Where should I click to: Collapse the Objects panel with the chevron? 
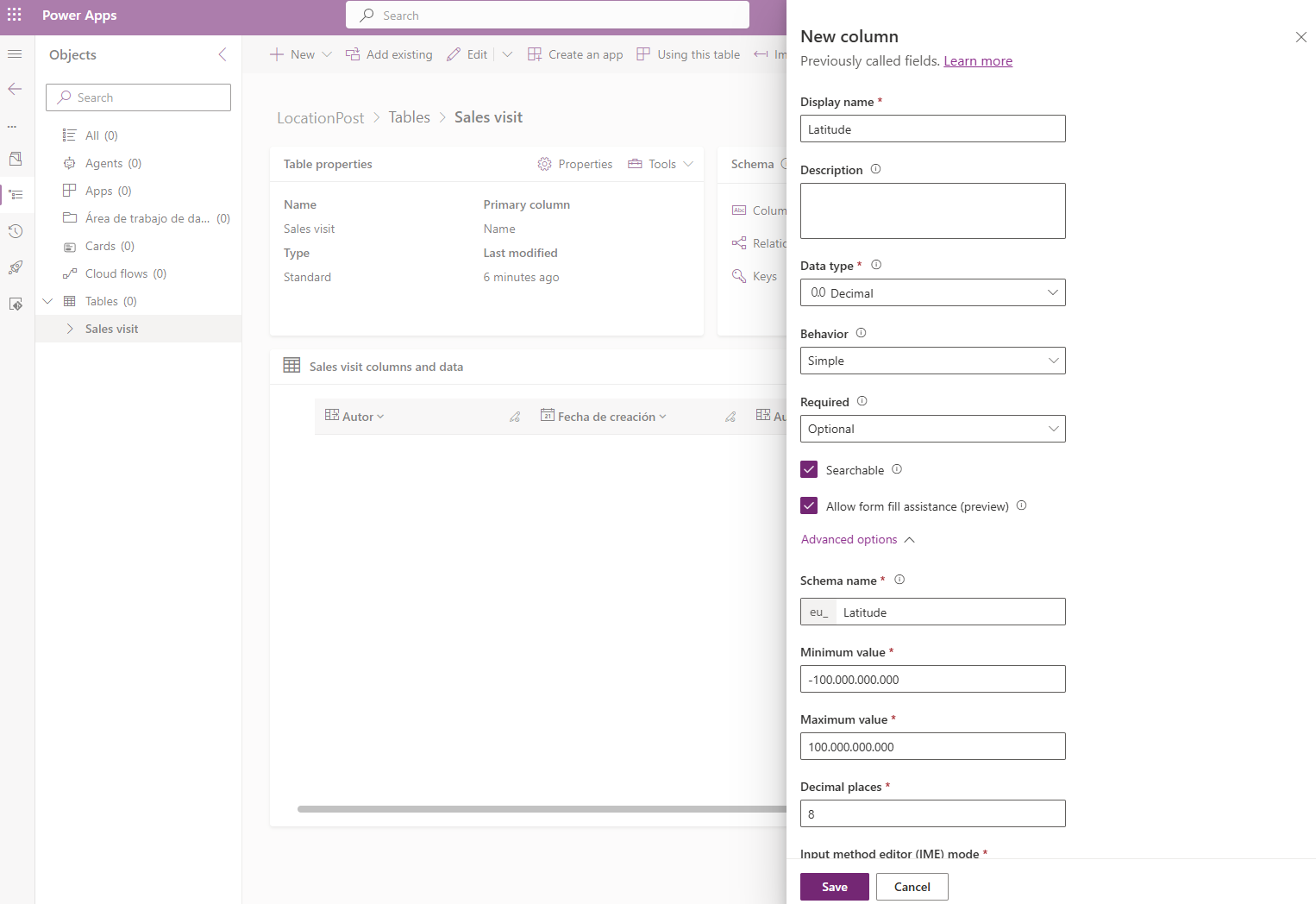pos(222,54)
